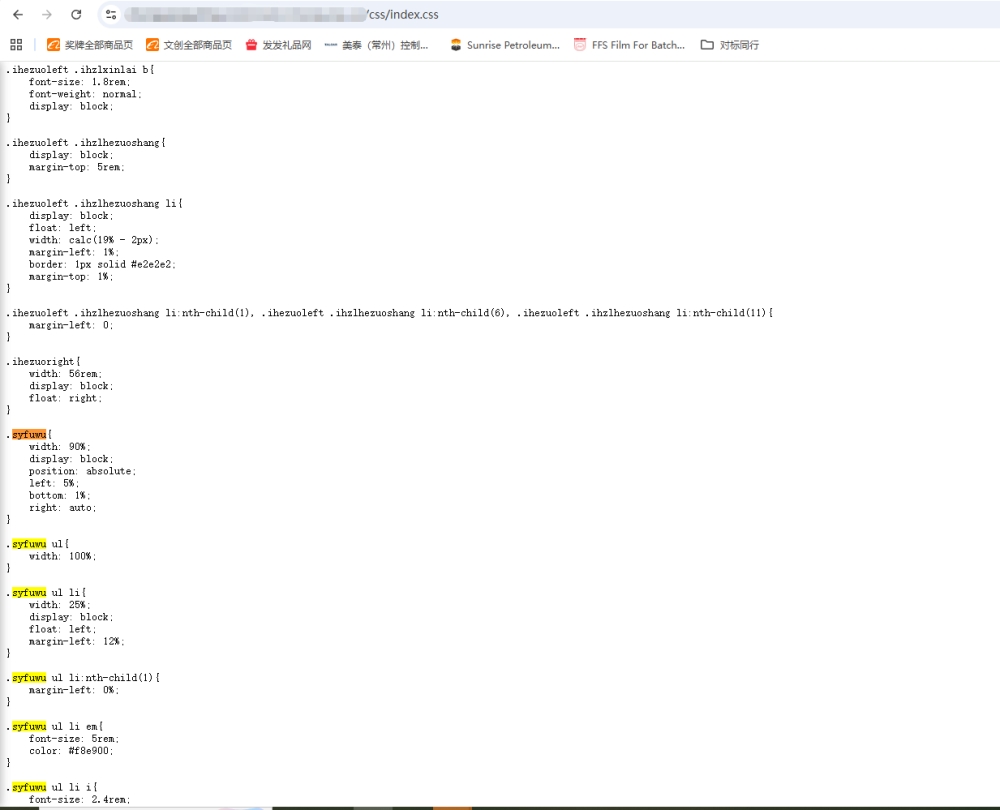Open the FFS Film For Batch bookmark
The image size is (1000, 810).
(x=629, y=45)
